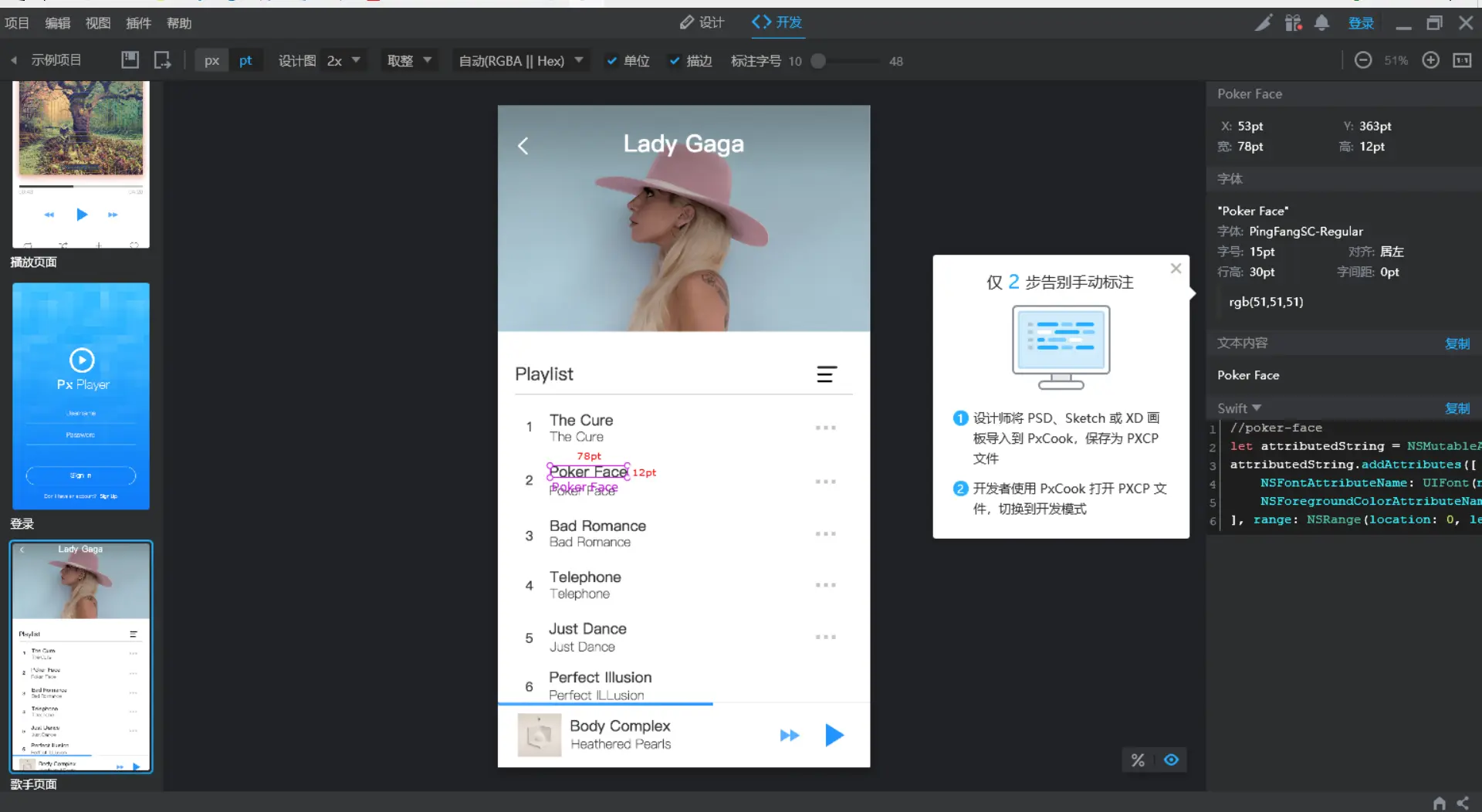Click the //poker-face comment code line
Viewport: 1482px width, 812px height.
click(1276, 428)
